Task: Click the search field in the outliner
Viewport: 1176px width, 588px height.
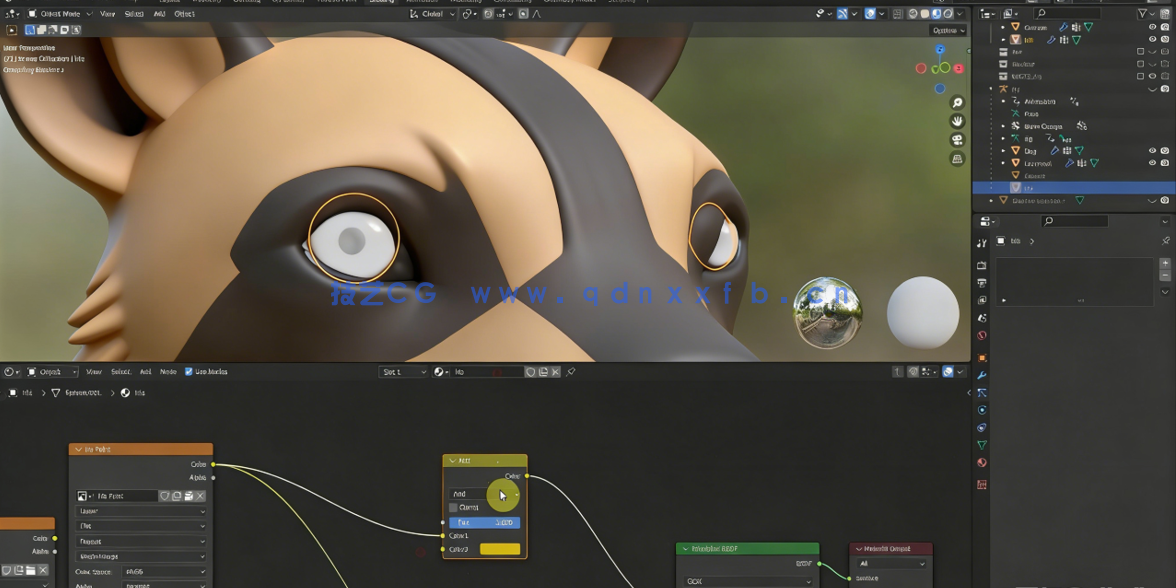Action: tap(1065, 12)
